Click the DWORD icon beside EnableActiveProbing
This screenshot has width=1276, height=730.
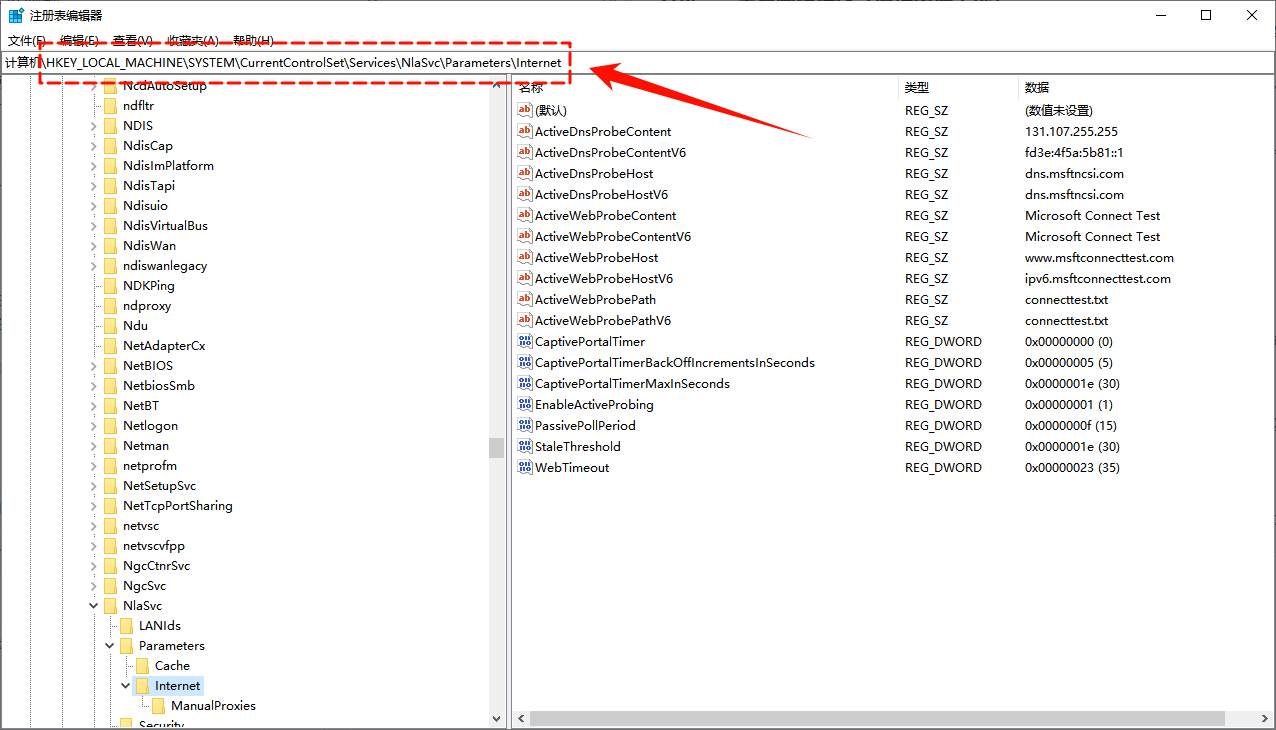(525, 405)
